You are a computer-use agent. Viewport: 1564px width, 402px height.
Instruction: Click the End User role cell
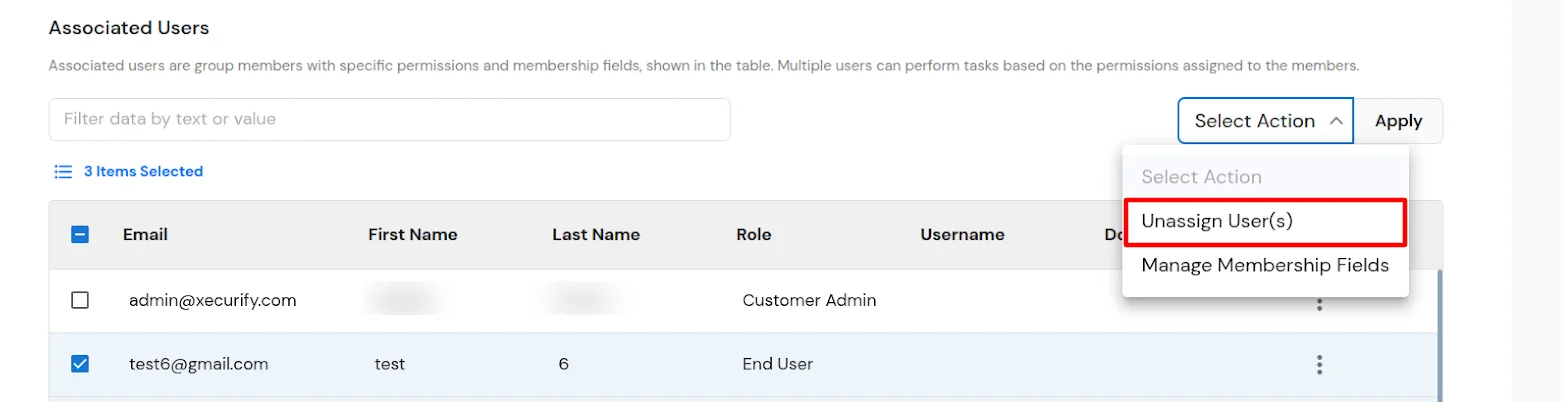tap(777, 364)
